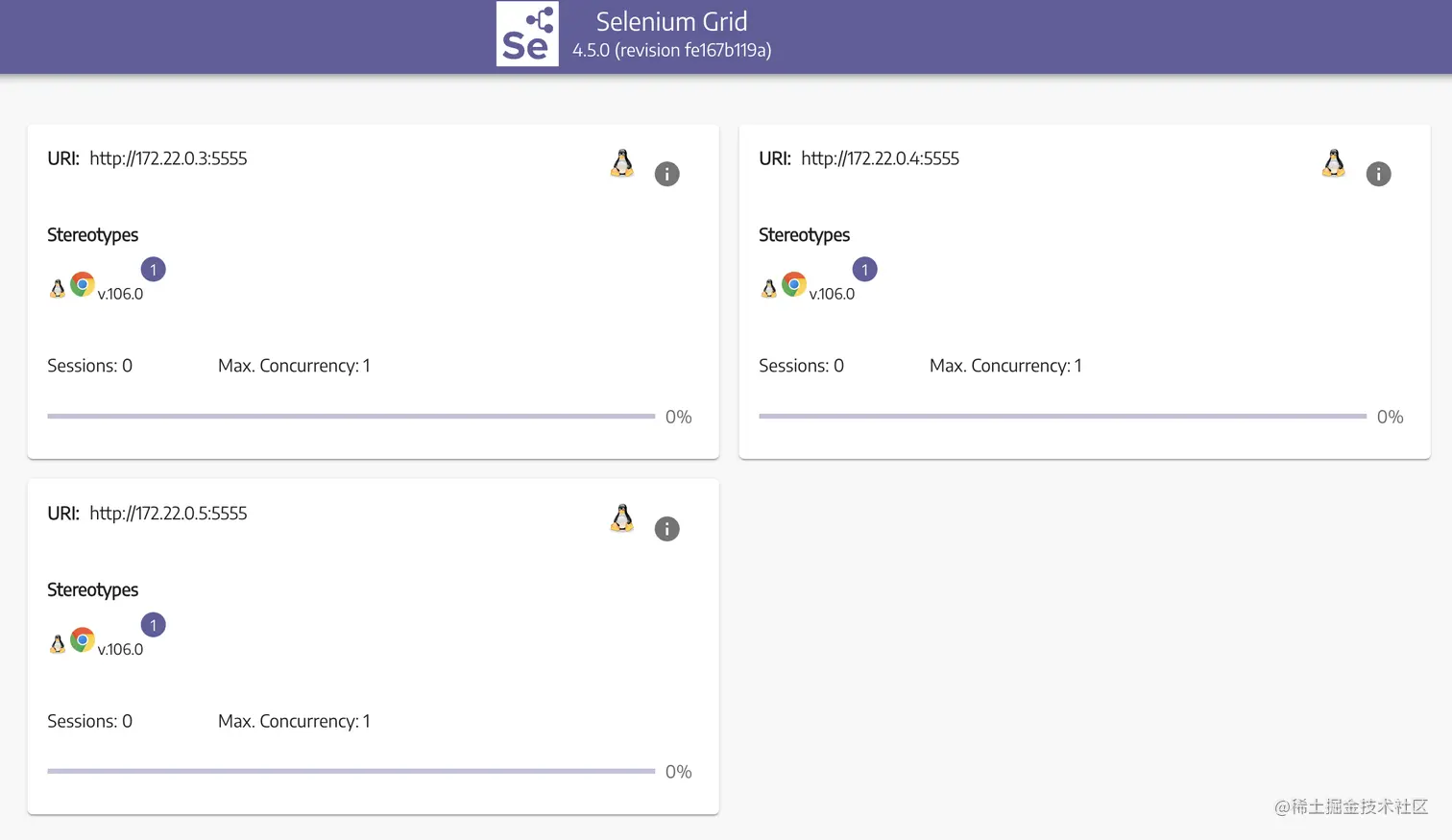Click usage progress bar of node 172.22.0.3
The width and height of the screenshot is (1452, 840).
pos(351,417)
